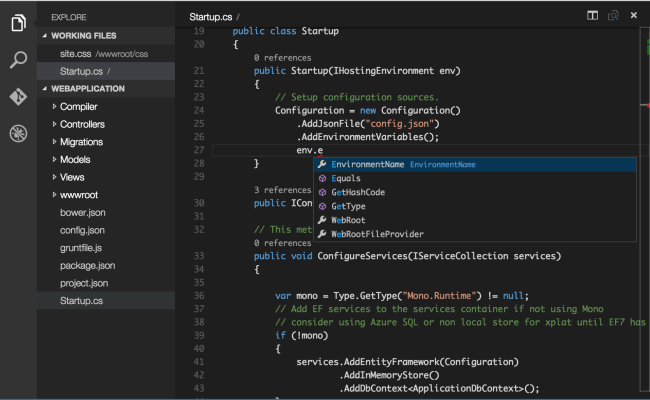Click method cube icon beside Equals
This screenshot has height=400, width=650.
[323, 178]
